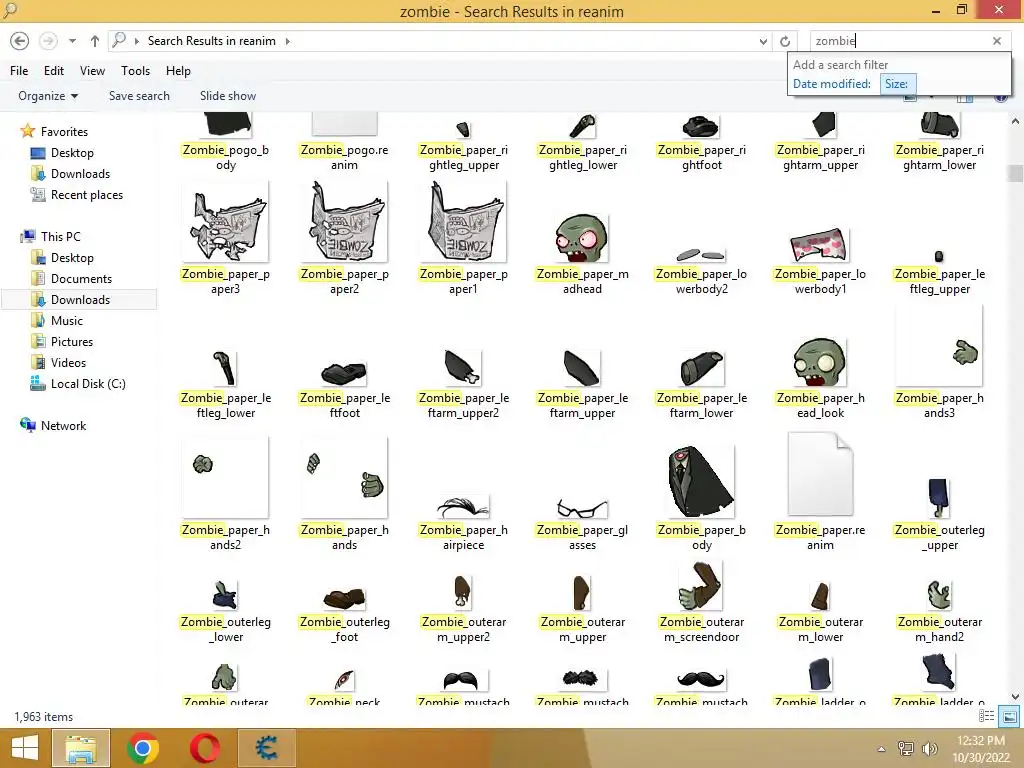This screenshot has height=768, width=1024.
Task: Start the Slide show
Action: 228,96
